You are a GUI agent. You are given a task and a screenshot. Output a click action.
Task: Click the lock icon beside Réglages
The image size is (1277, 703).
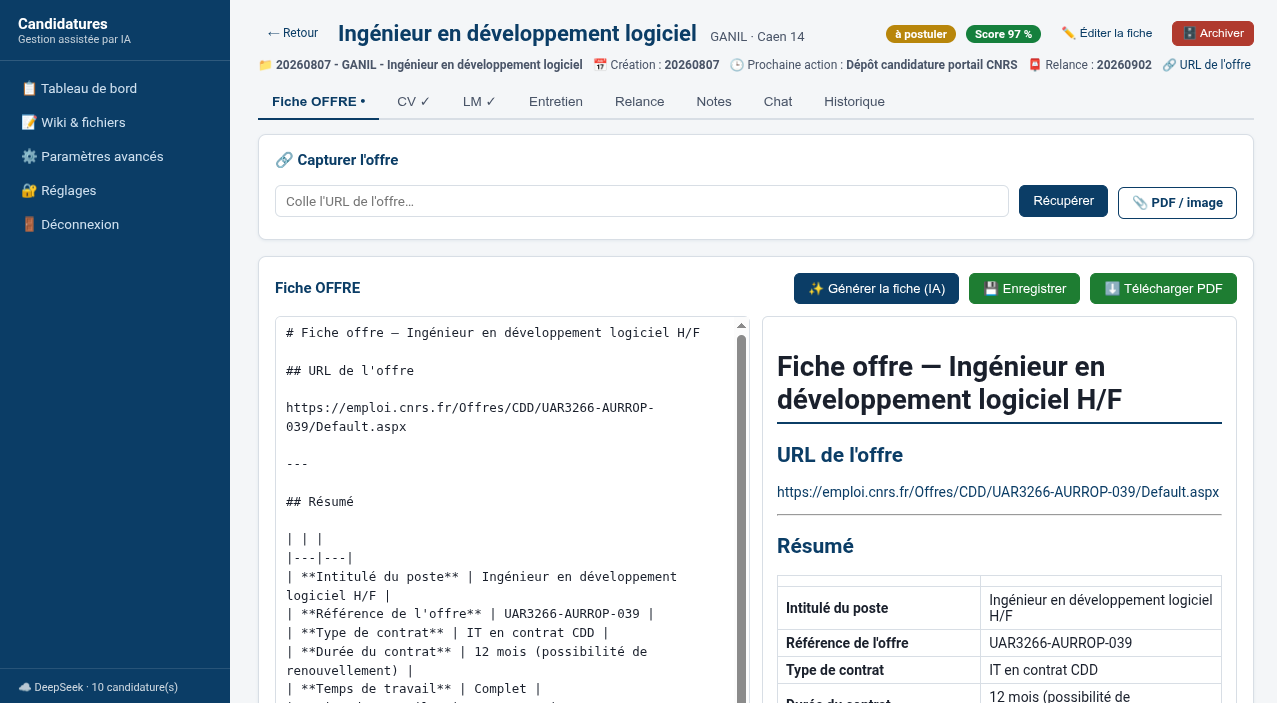(29, 190)
